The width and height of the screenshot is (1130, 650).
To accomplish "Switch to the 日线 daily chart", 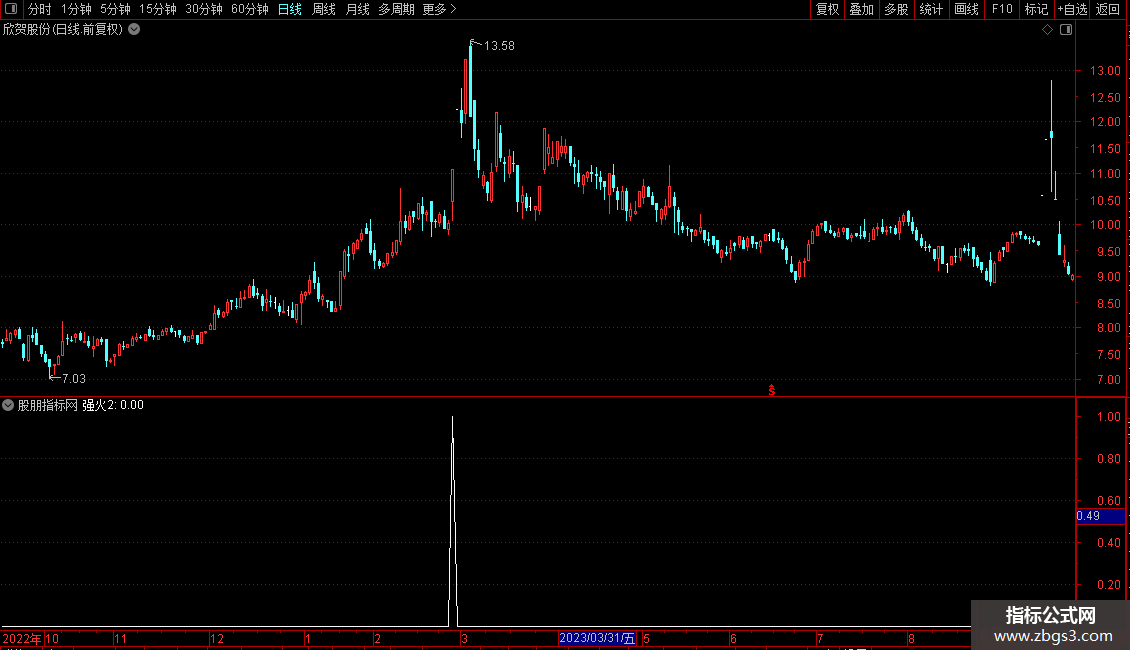I will click(290, 9).
